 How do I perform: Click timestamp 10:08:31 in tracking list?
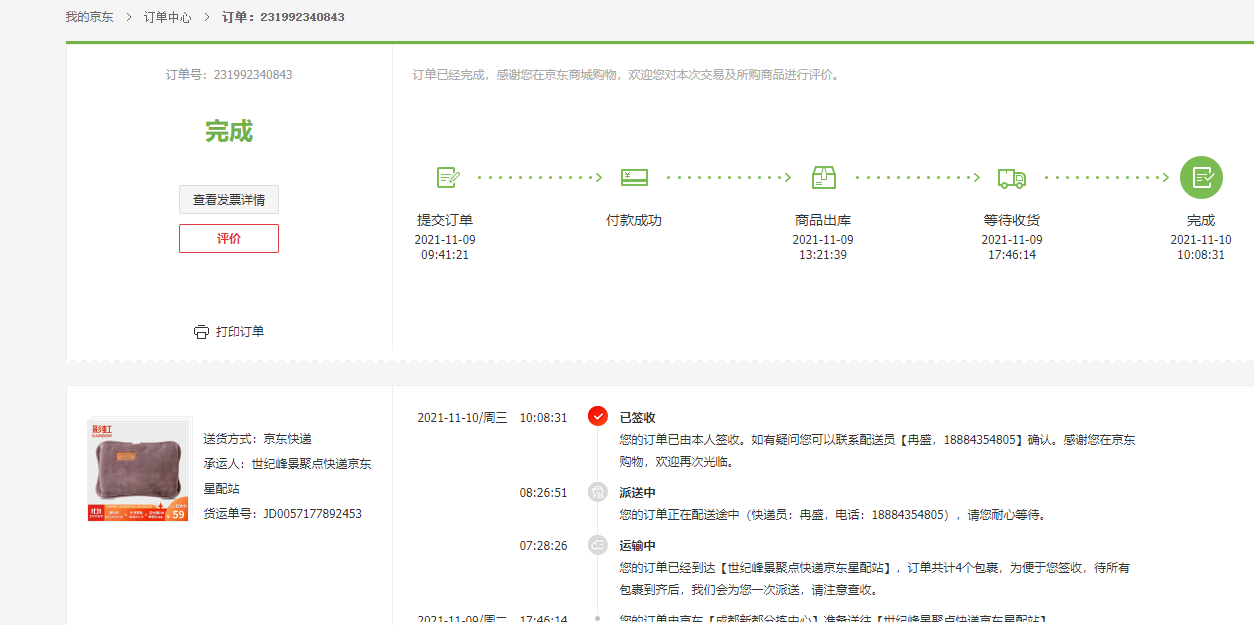pos(543,418)
